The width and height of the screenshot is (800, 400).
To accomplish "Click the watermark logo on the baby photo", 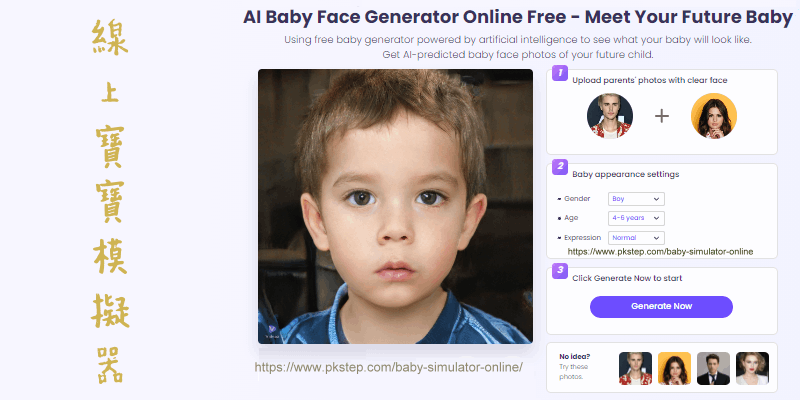I will (272, 331).
